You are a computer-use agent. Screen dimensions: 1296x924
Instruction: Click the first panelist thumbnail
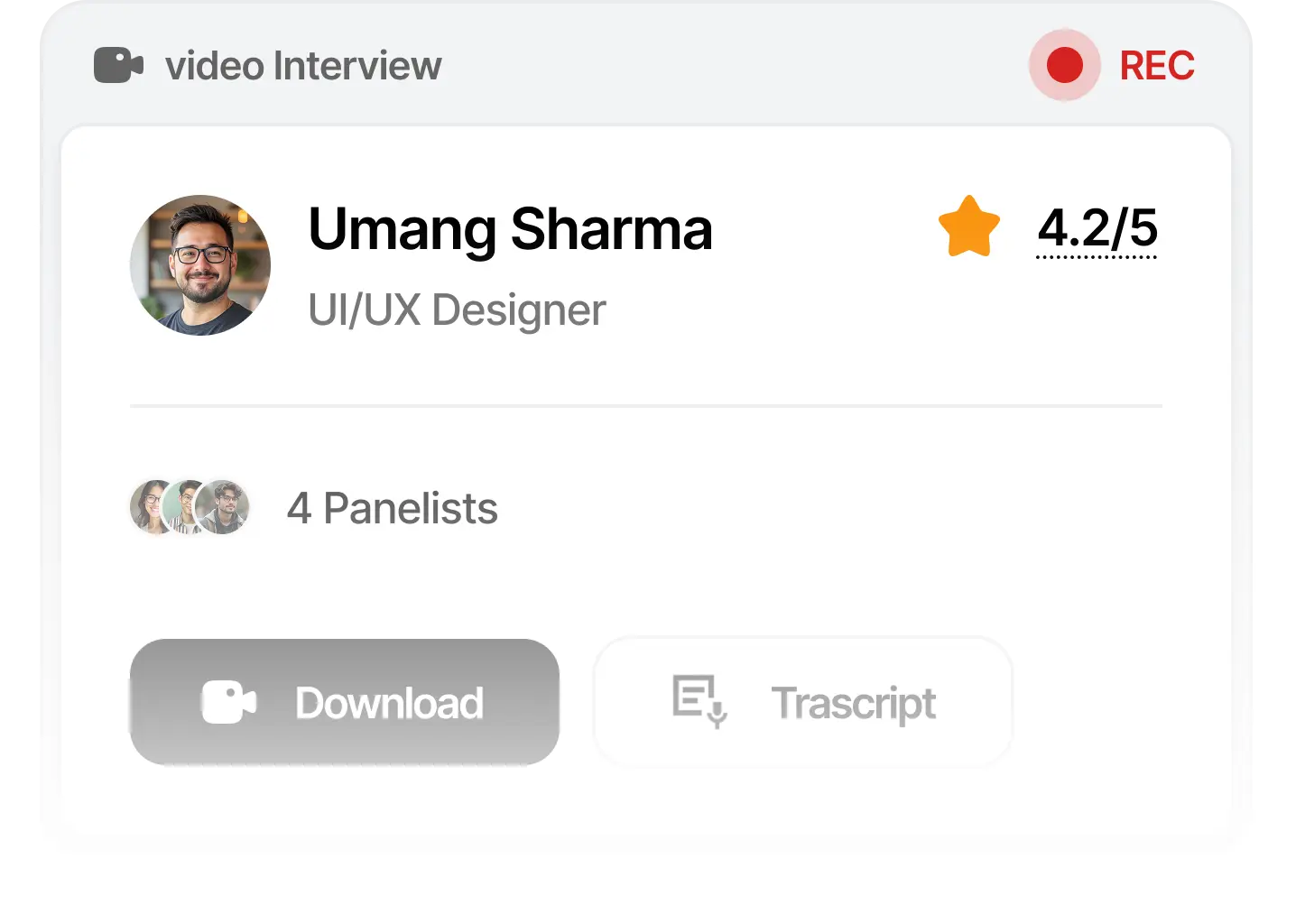coord(149,508)
